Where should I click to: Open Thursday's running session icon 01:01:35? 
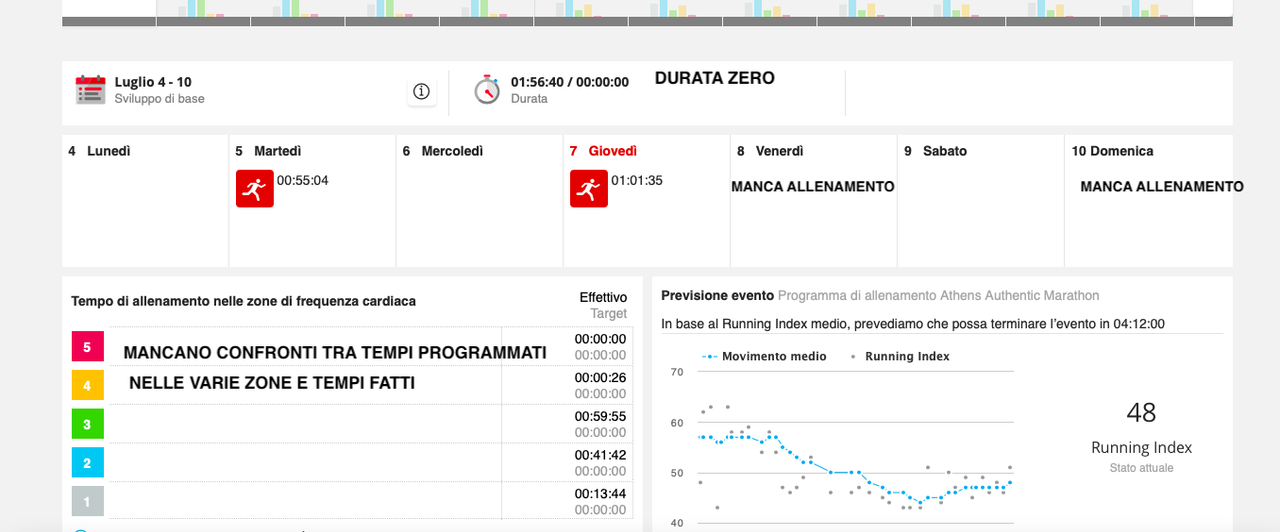tap(589, 188)
